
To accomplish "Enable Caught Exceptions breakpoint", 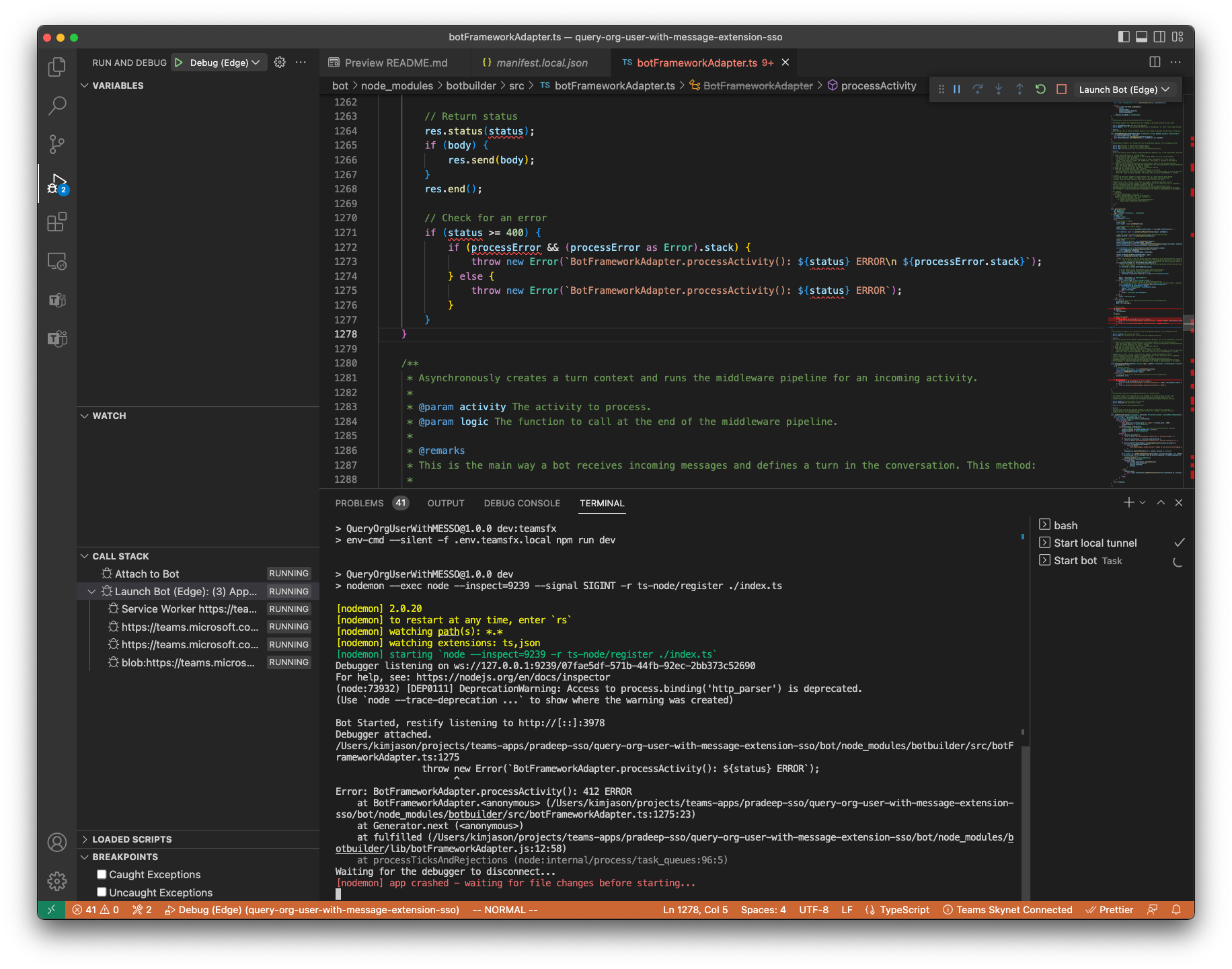I will pyautogui.click(x=102, y=874).
